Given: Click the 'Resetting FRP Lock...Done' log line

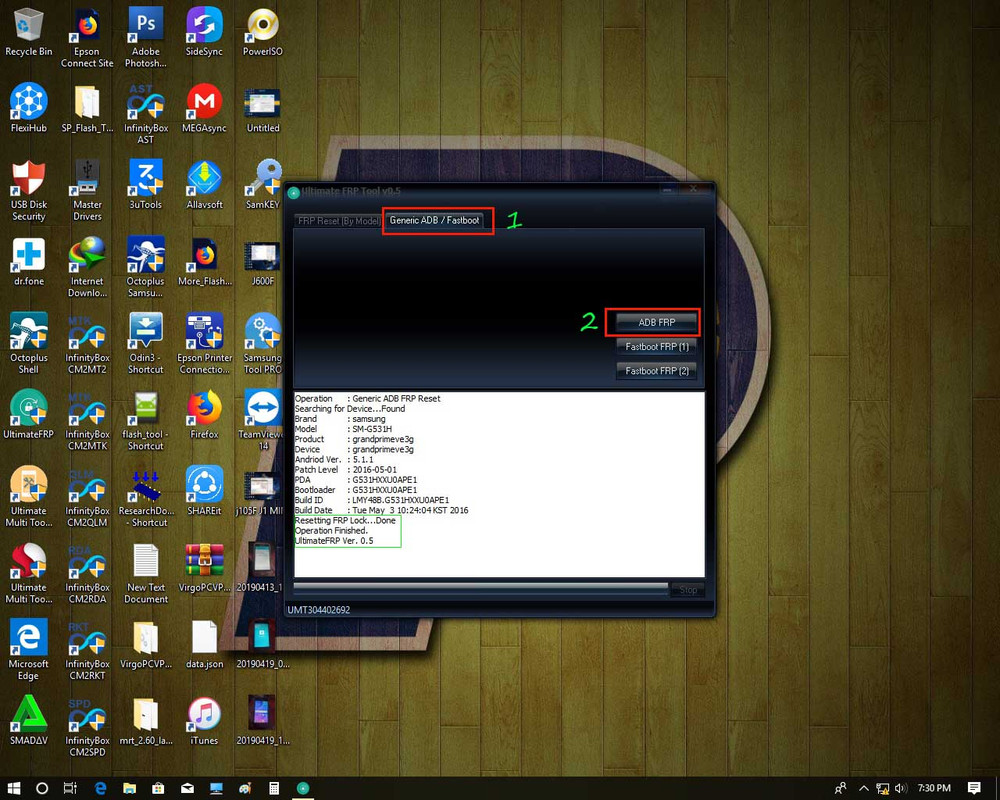Looking at the screenshot, I should click(x=345, y=521).
